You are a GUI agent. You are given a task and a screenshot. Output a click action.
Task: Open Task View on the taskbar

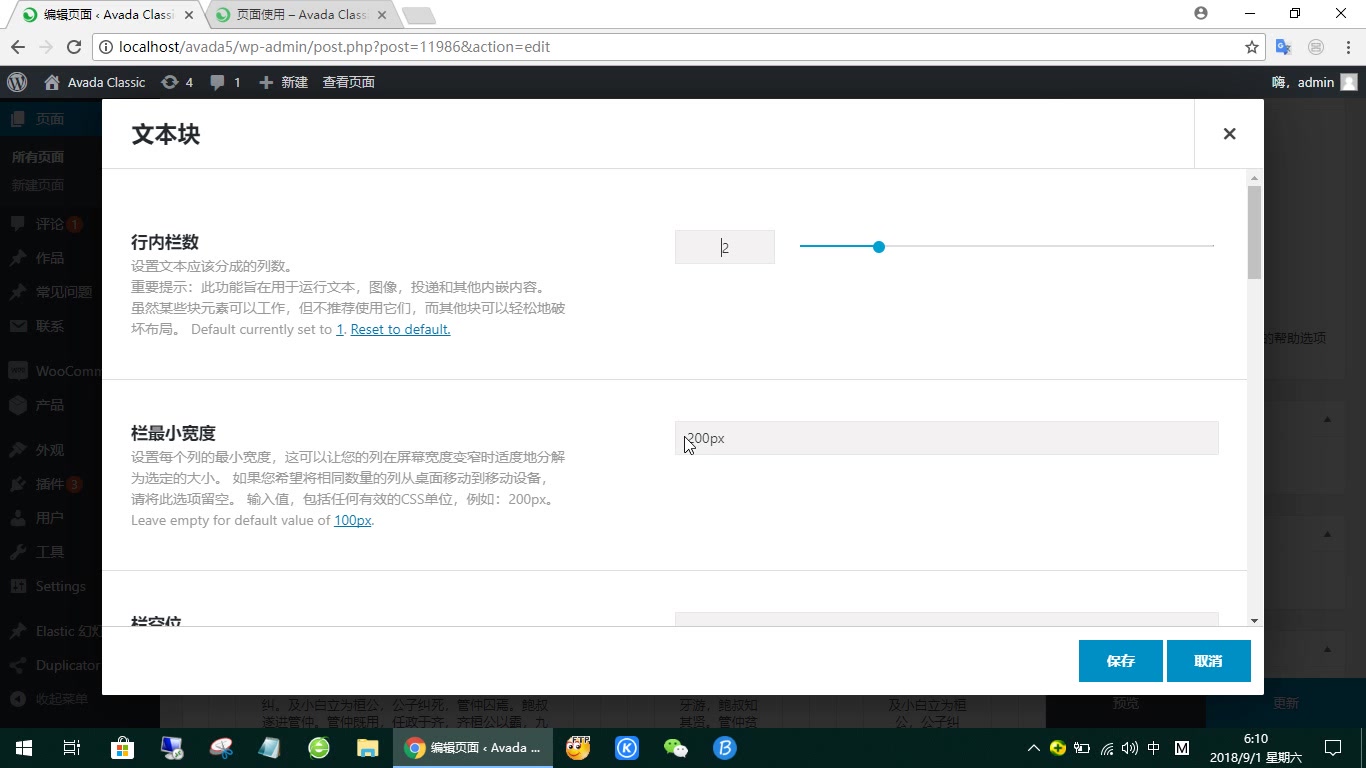click(72, 747)
